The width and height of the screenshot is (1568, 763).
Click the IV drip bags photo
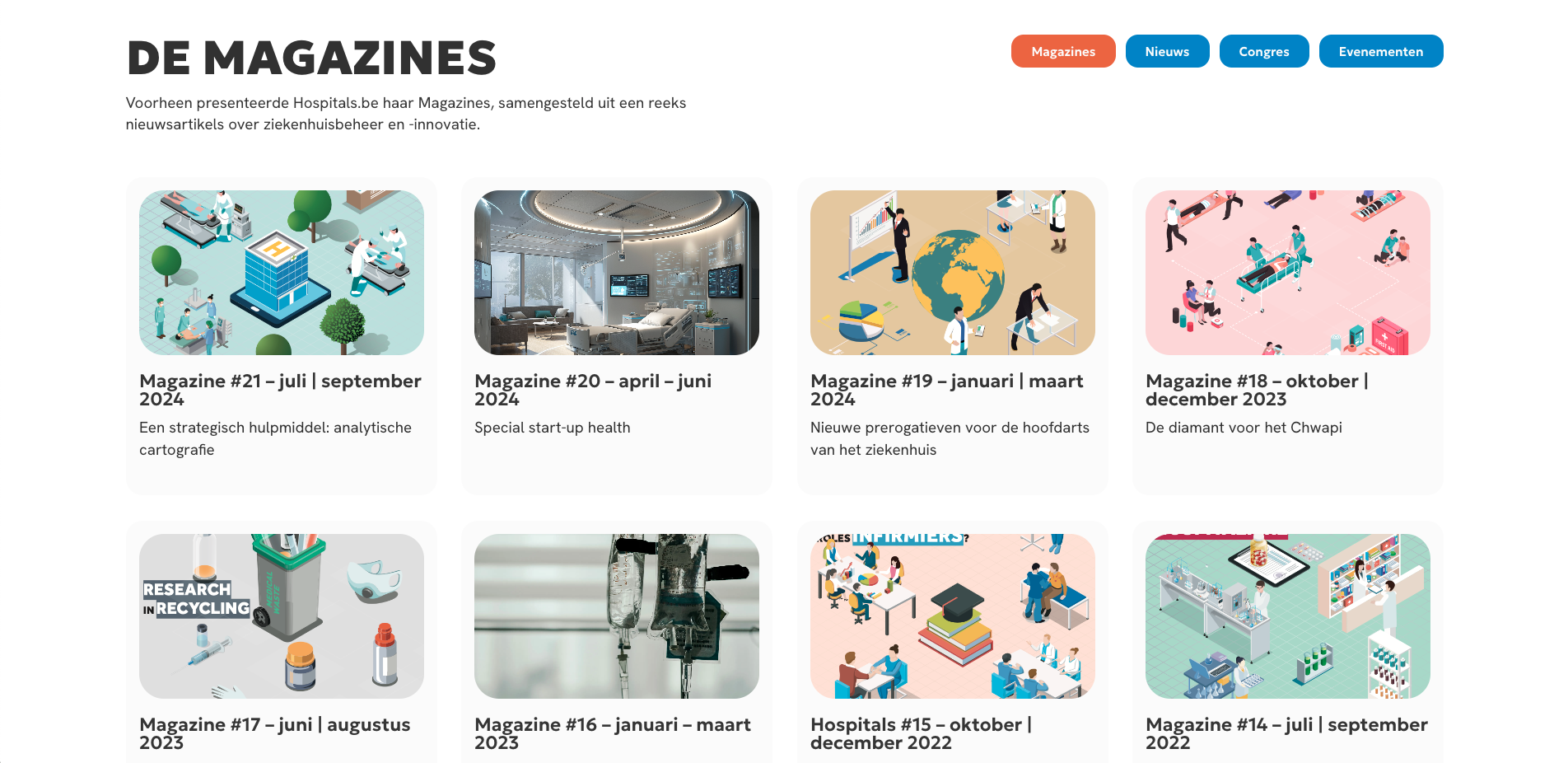[x=617, y=616]
